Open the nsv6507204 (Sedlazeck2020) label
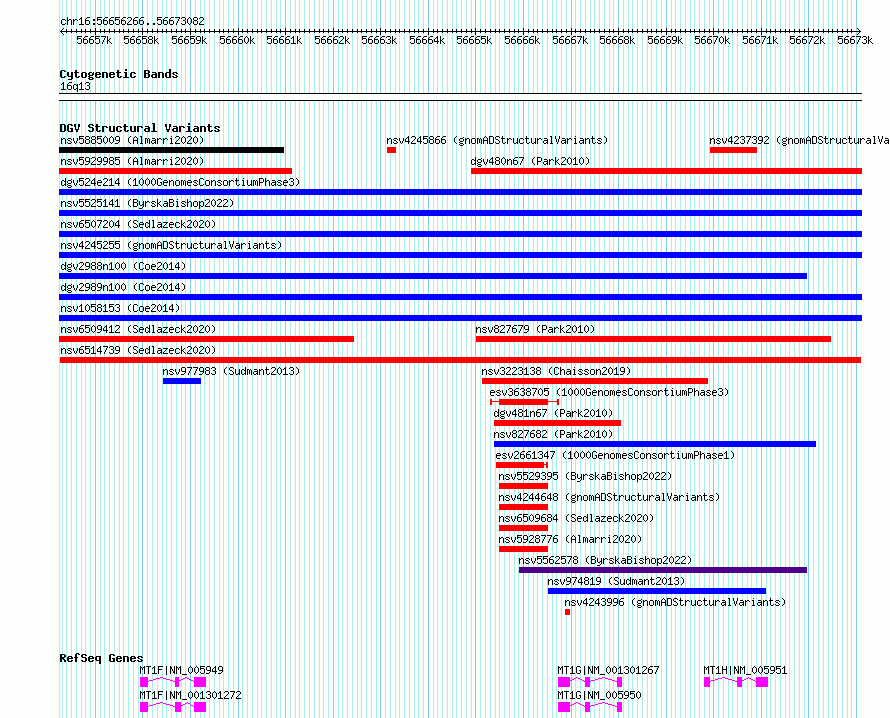This screenshot has width=890, height=718. pyautogui.click(x=138, y=224)
